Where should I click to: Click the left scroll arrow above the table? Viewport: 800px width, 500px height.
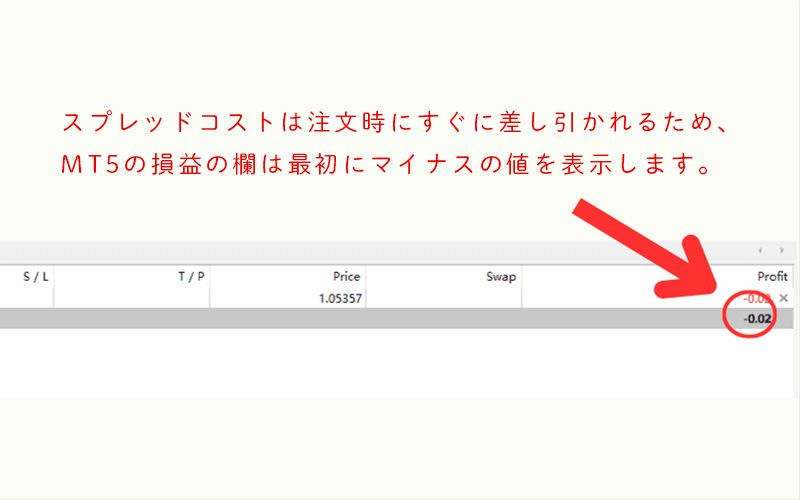[x=759, y=250]
